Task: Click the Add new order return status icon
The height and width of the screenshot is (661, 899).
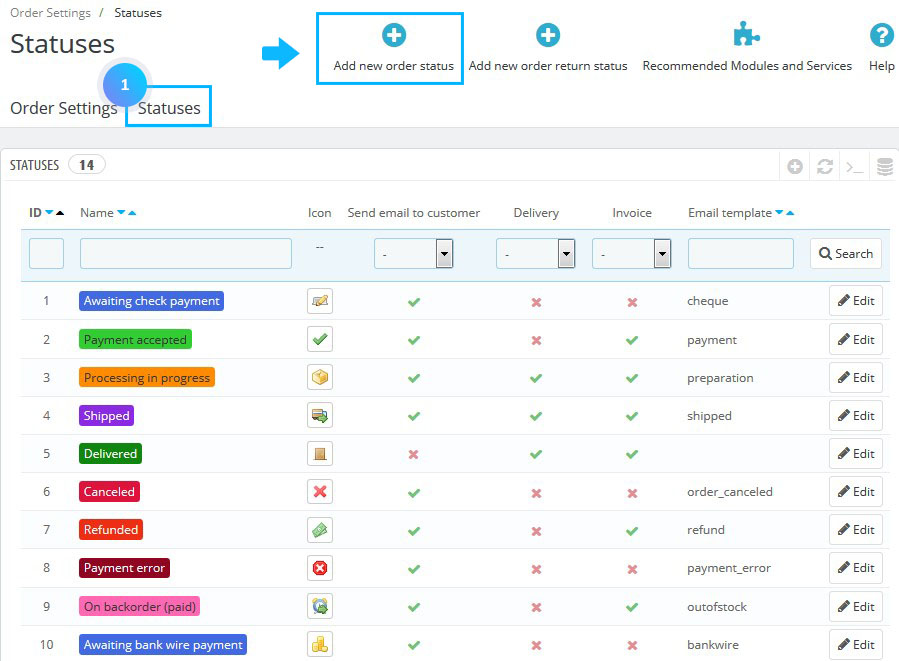Action: coord(548,34)
